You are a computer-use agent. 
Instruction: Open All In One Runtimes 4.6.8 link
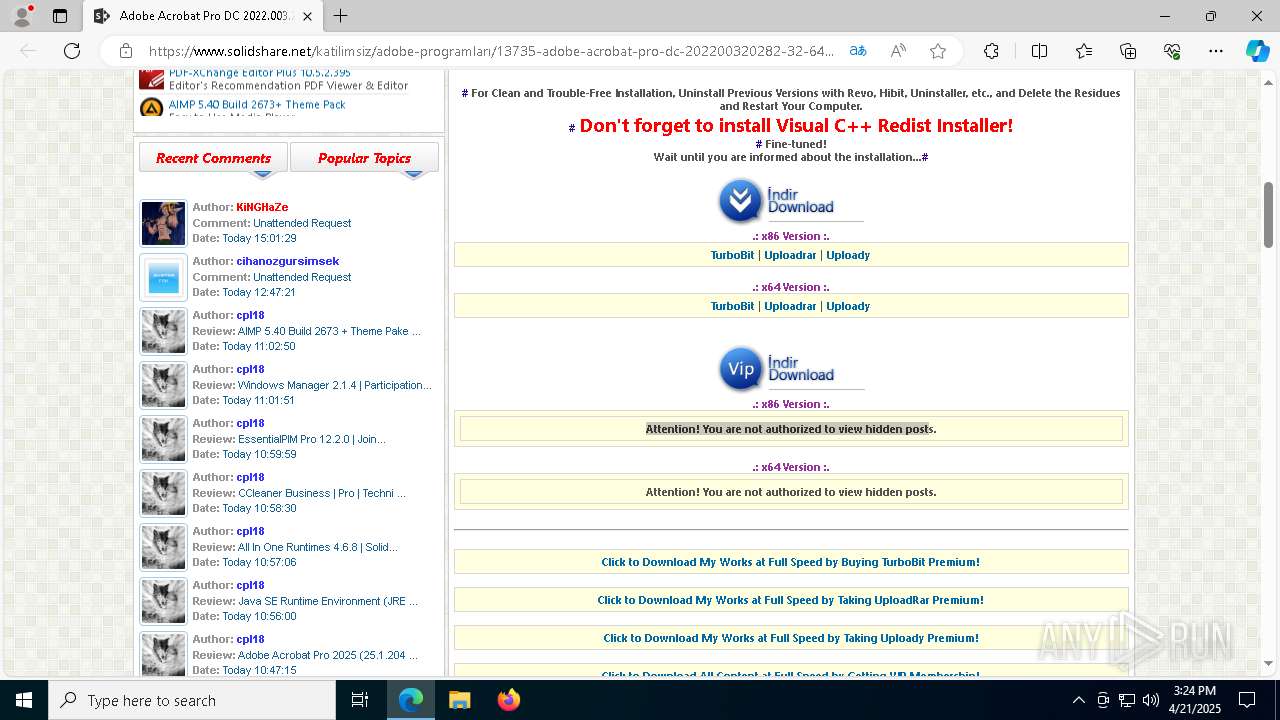tap(317, 547)
